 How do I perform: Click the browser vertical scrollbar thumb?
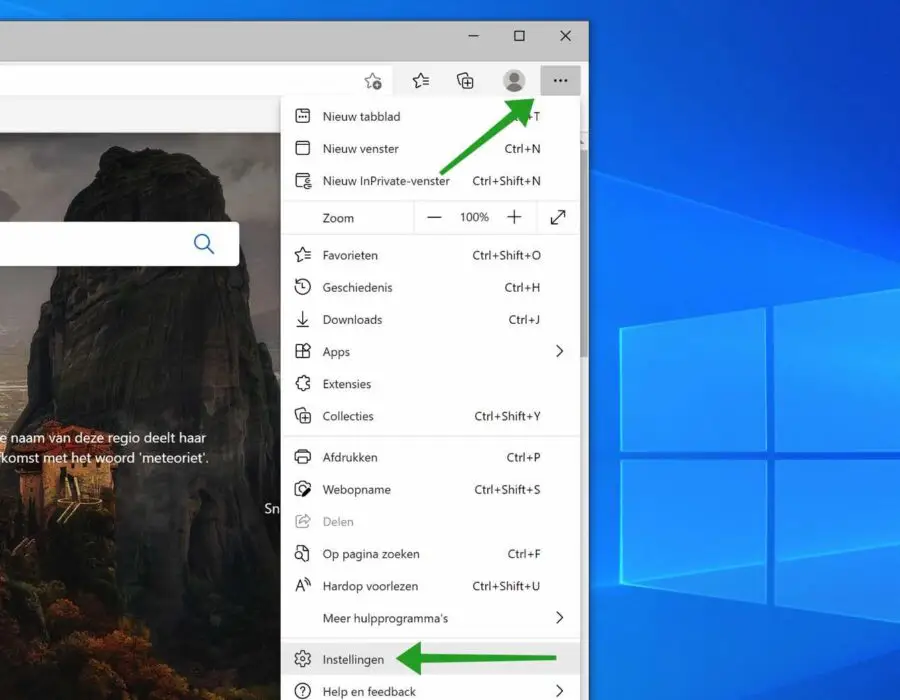pos(584,252)
